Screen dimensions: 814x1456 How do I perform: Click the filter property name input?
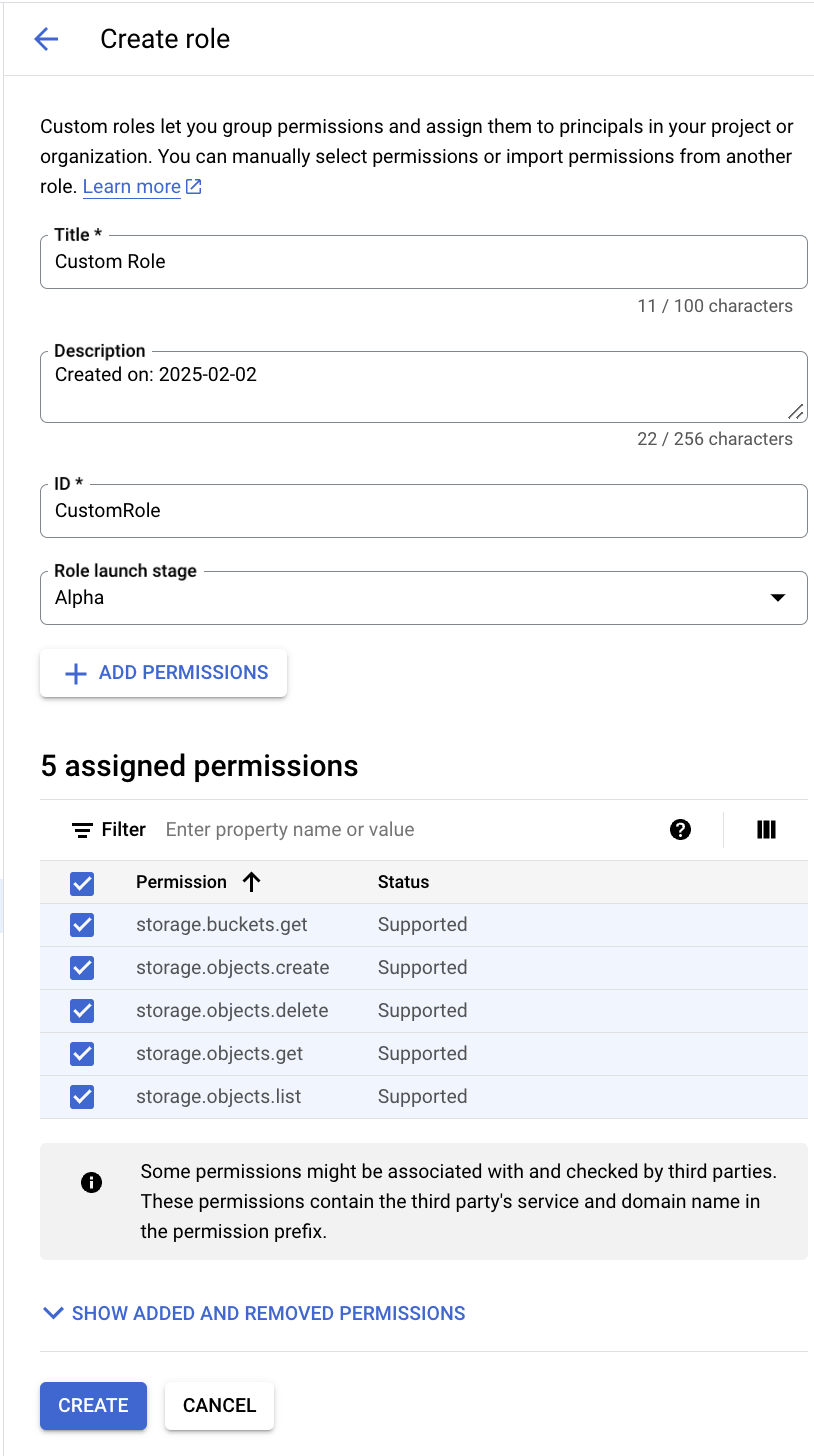point(400,830)
